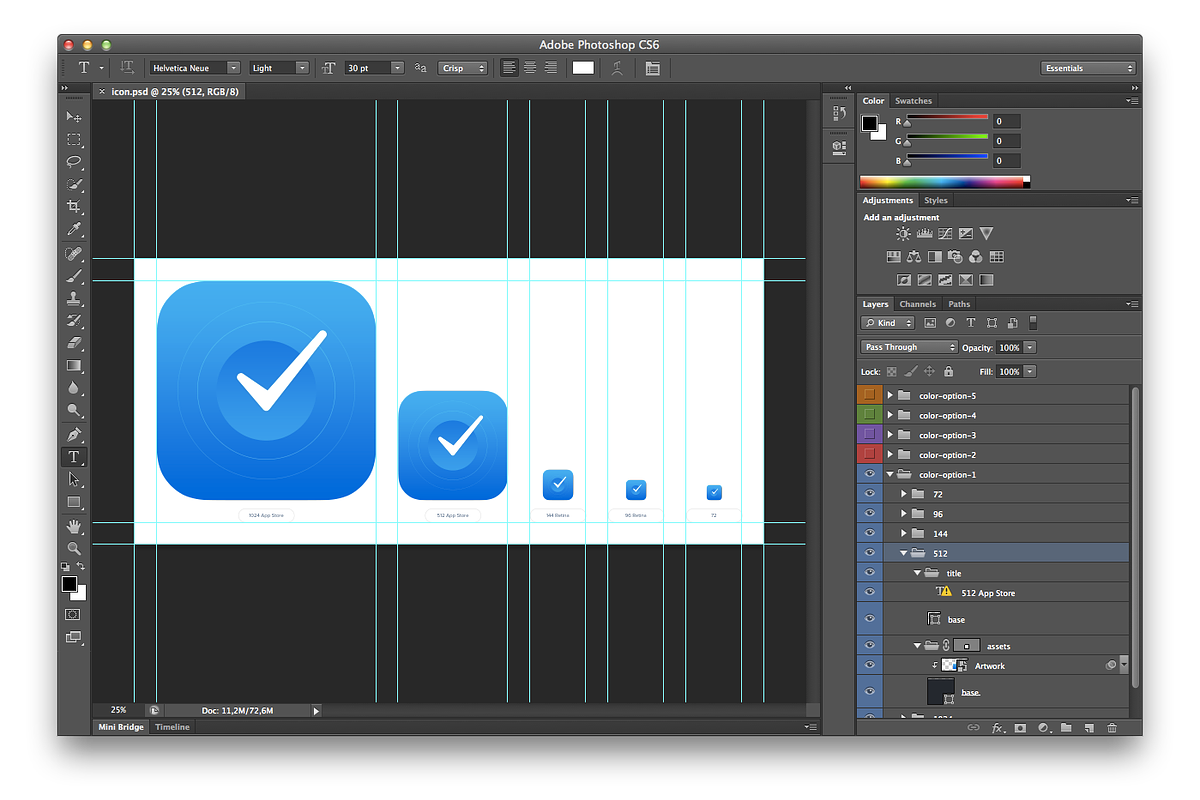The width and height of the screenshot is (1200, 800).
Task: Open the anti-aliasing Crisp selector
Action: (462, 68)
